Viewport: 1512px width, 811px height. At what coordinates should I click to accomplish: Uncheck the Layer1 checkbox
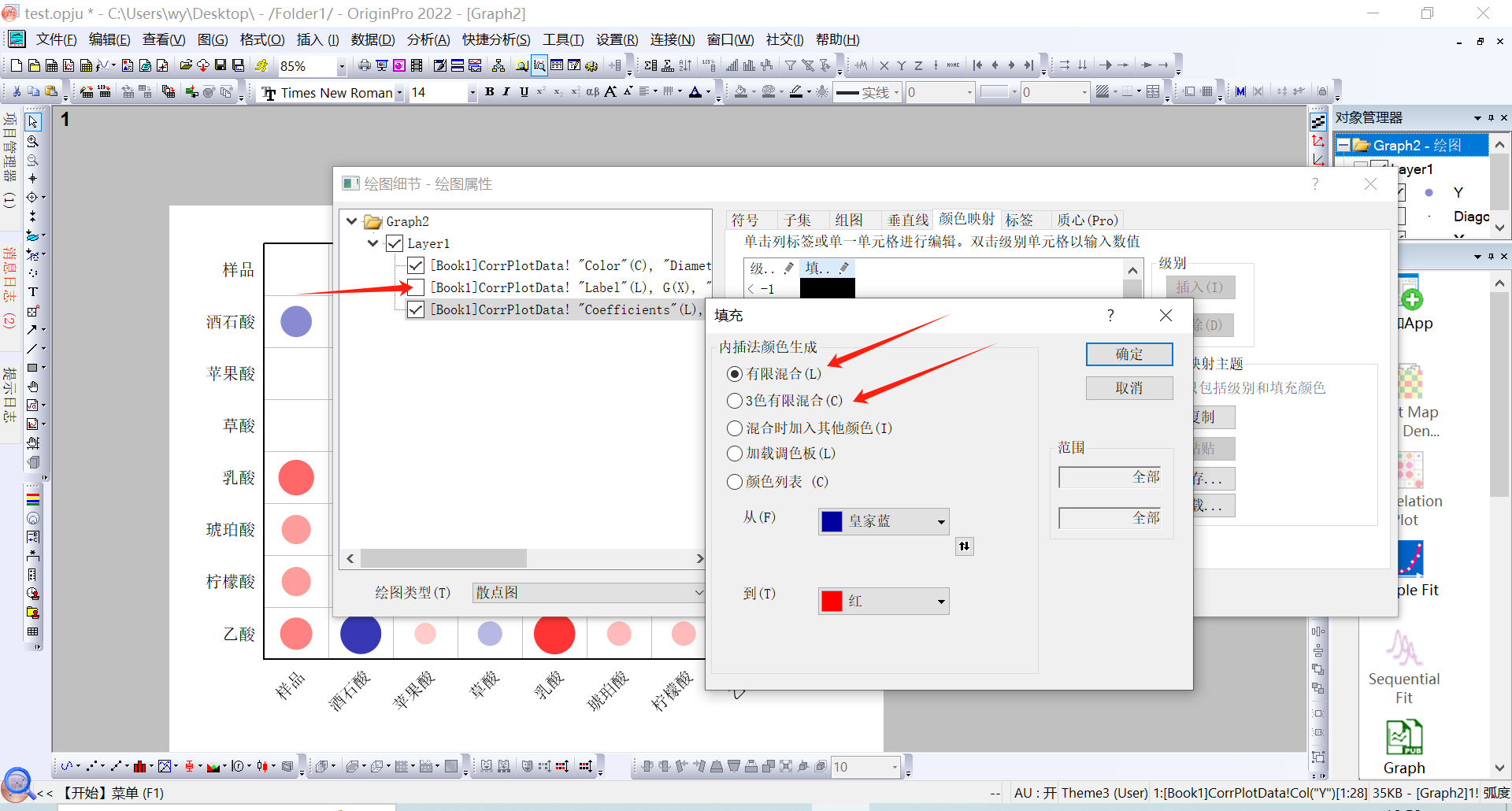395,243
